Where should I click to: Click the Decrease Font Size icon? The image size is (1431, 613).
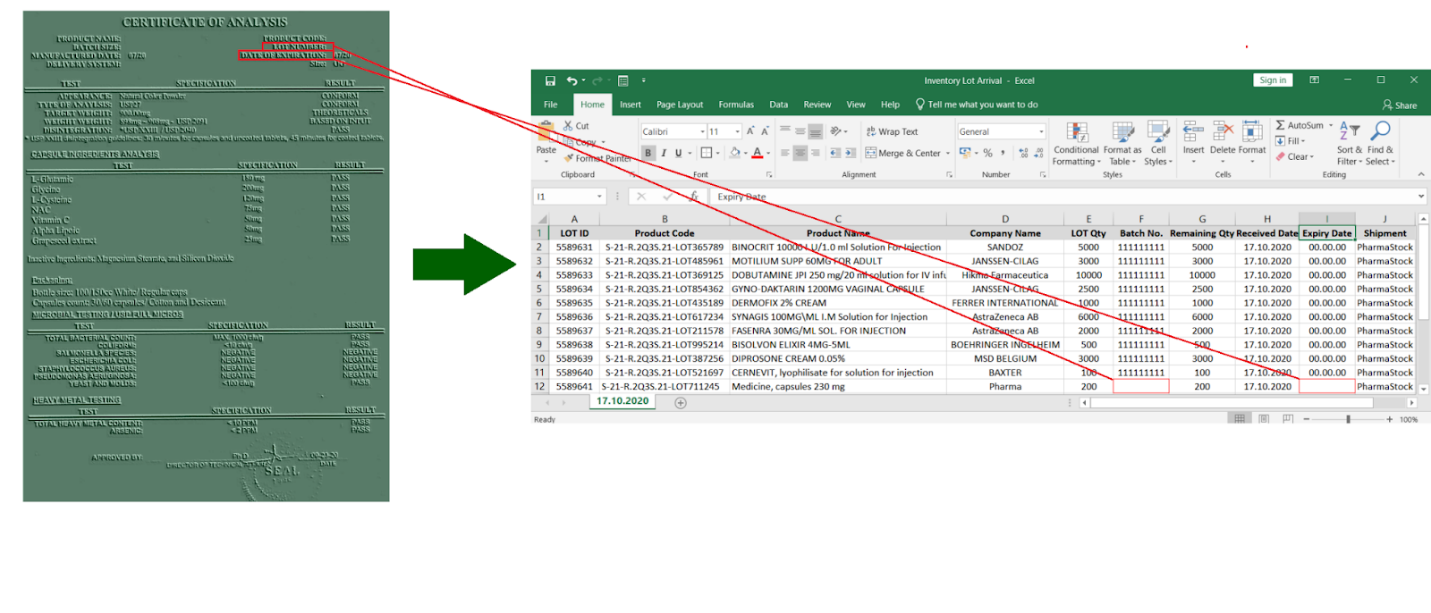(765, 131)
